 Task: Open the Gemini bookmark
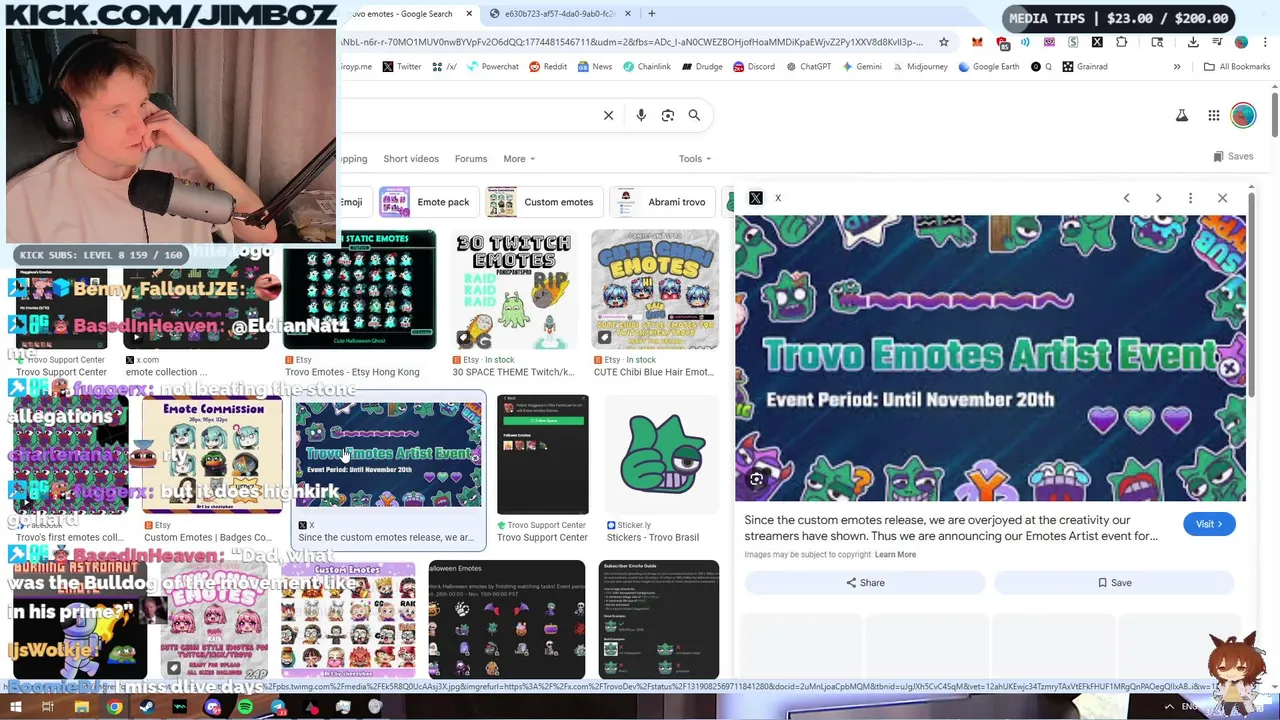coord(862,67)
